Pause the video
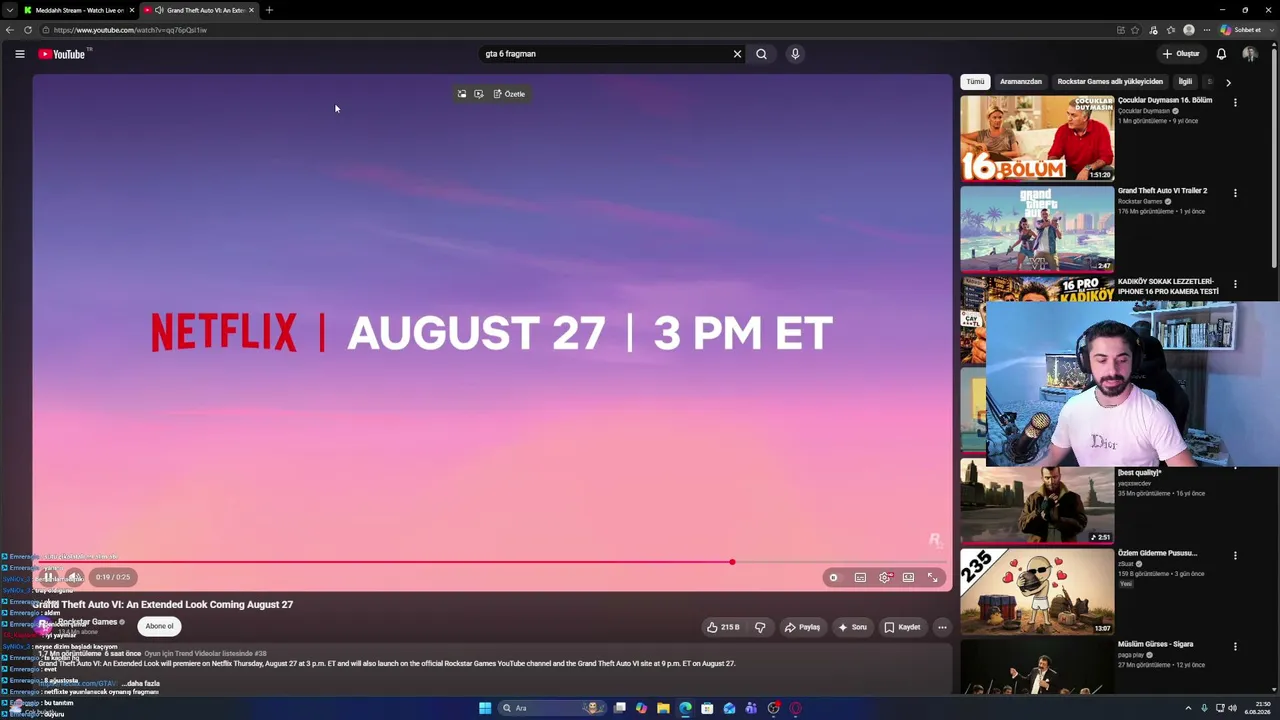Viewport: 1280px width, 720px height. click(49, 577)
